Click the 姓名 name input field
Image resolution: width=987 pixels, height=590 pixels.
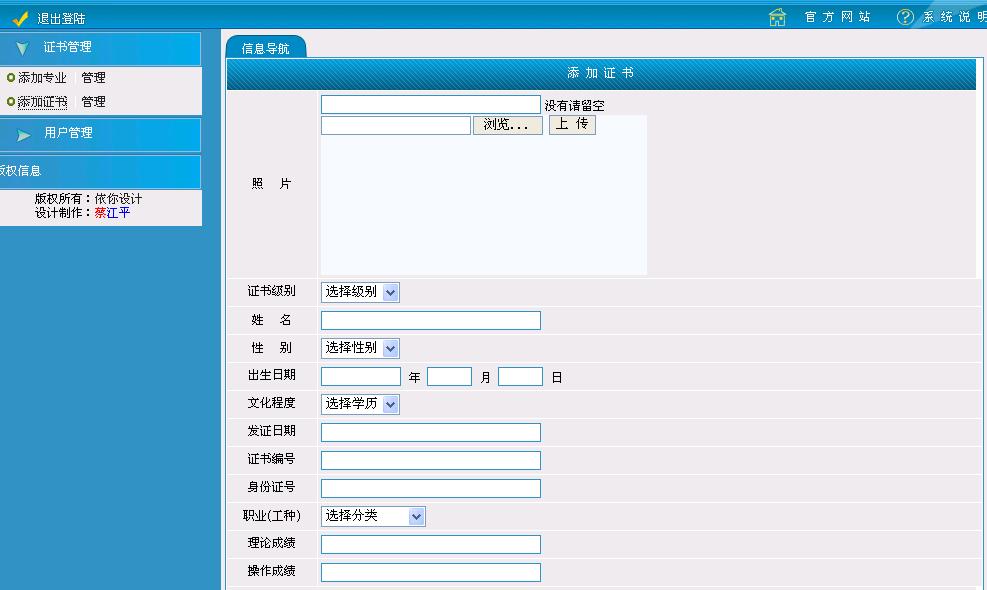[430, 320]
